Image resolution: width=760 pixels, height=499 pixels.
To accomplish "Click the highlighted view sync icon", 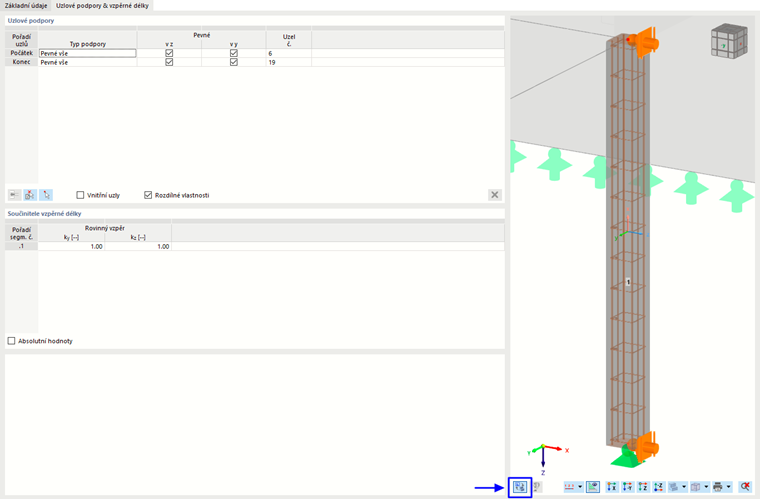I will click(520, 487).
